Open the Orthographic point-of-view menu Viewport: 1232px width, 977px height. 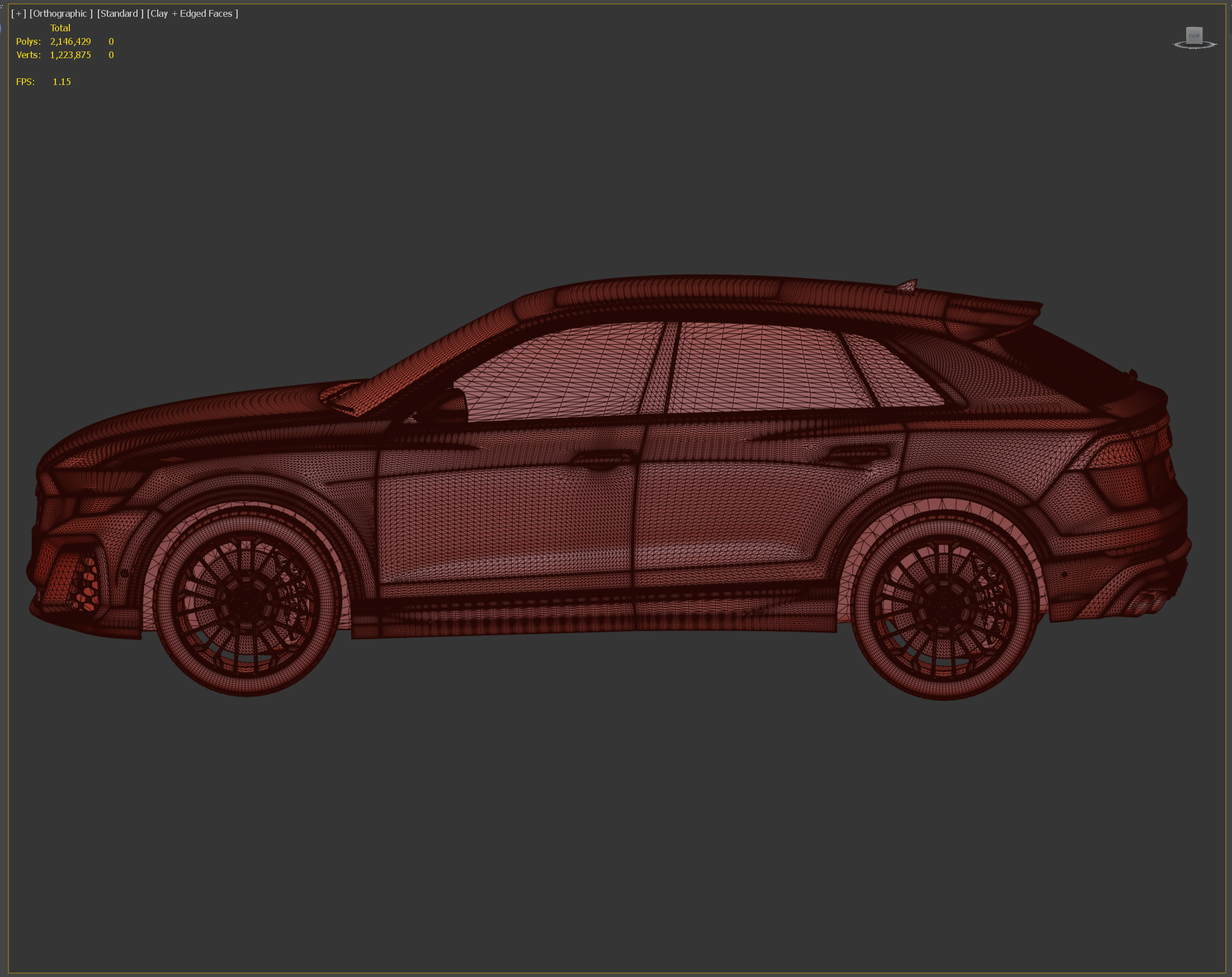[60, 13]
